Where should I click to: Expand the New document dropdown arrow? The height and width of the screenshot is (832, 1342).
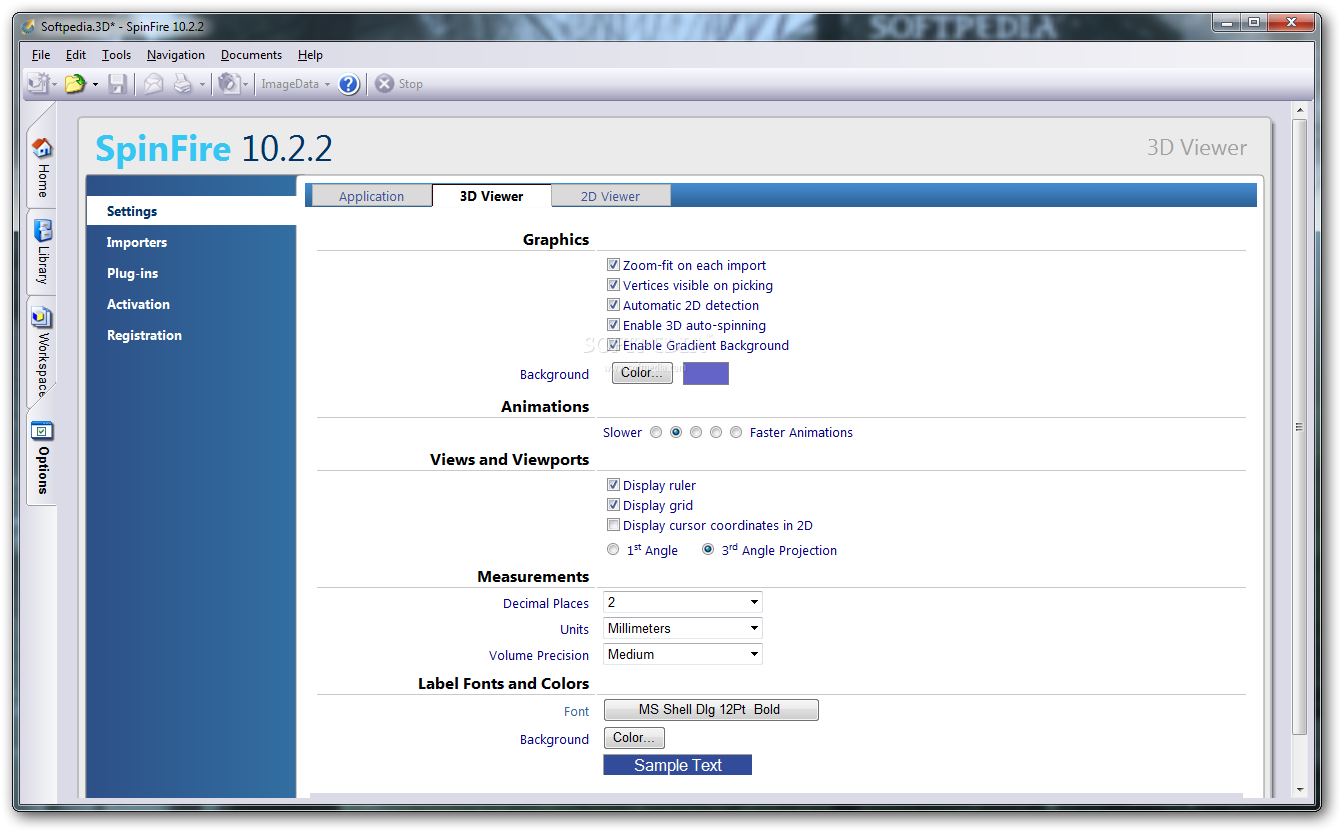[x=55, y=85]
